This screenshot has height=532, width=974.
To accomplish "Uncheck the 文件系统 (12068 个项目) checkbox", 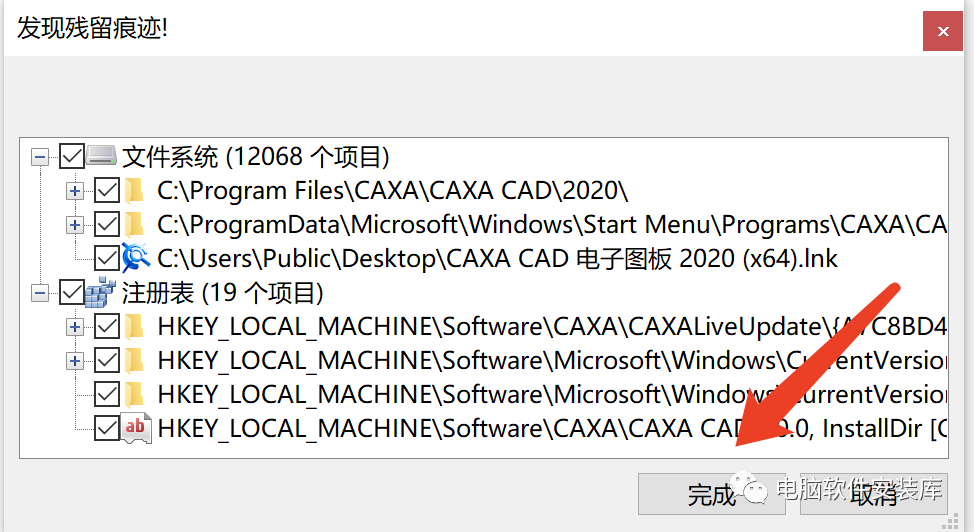I will [72, 156].
